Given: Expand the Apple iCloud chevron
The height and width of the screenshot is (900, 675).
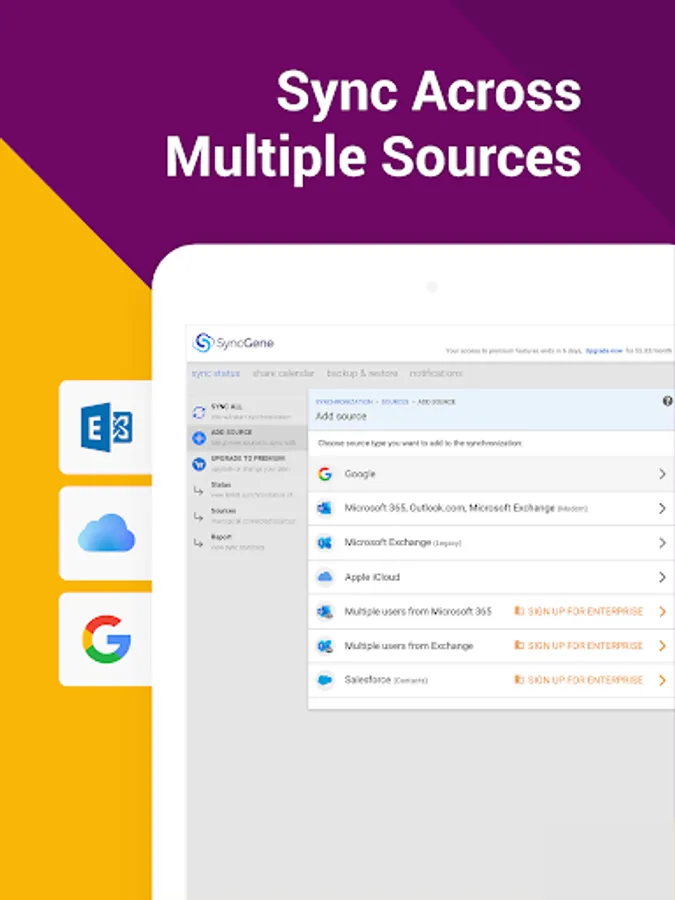Looking at the screenshot, I should tap(662, 577).
